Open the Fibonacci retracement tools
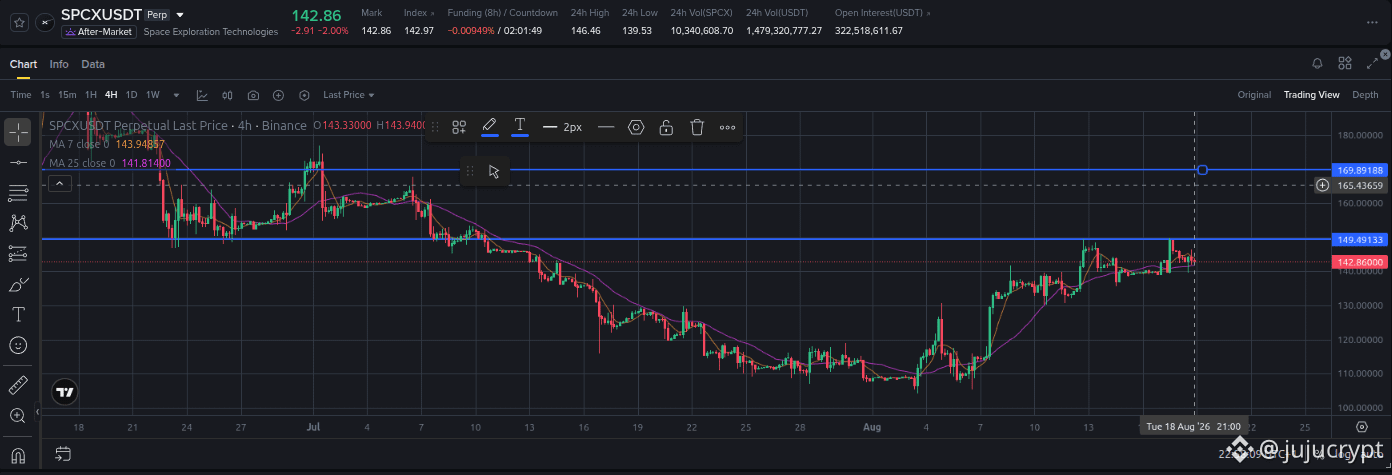This screenshot has height=475, width=1392. (x=18, y=192)
